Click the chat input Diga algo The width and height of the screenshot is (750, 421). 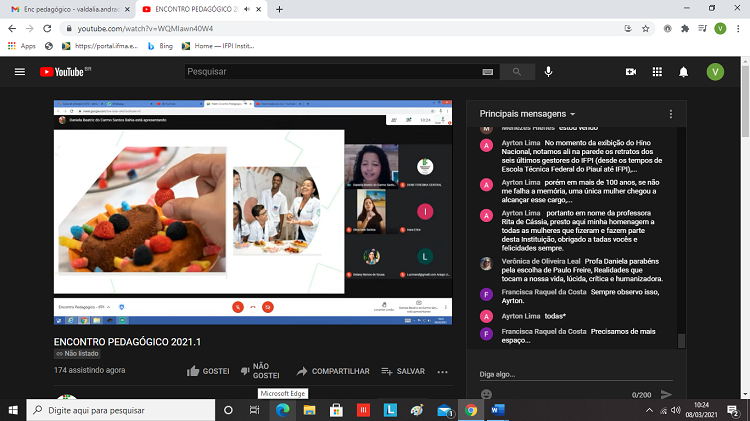(576, 374)
